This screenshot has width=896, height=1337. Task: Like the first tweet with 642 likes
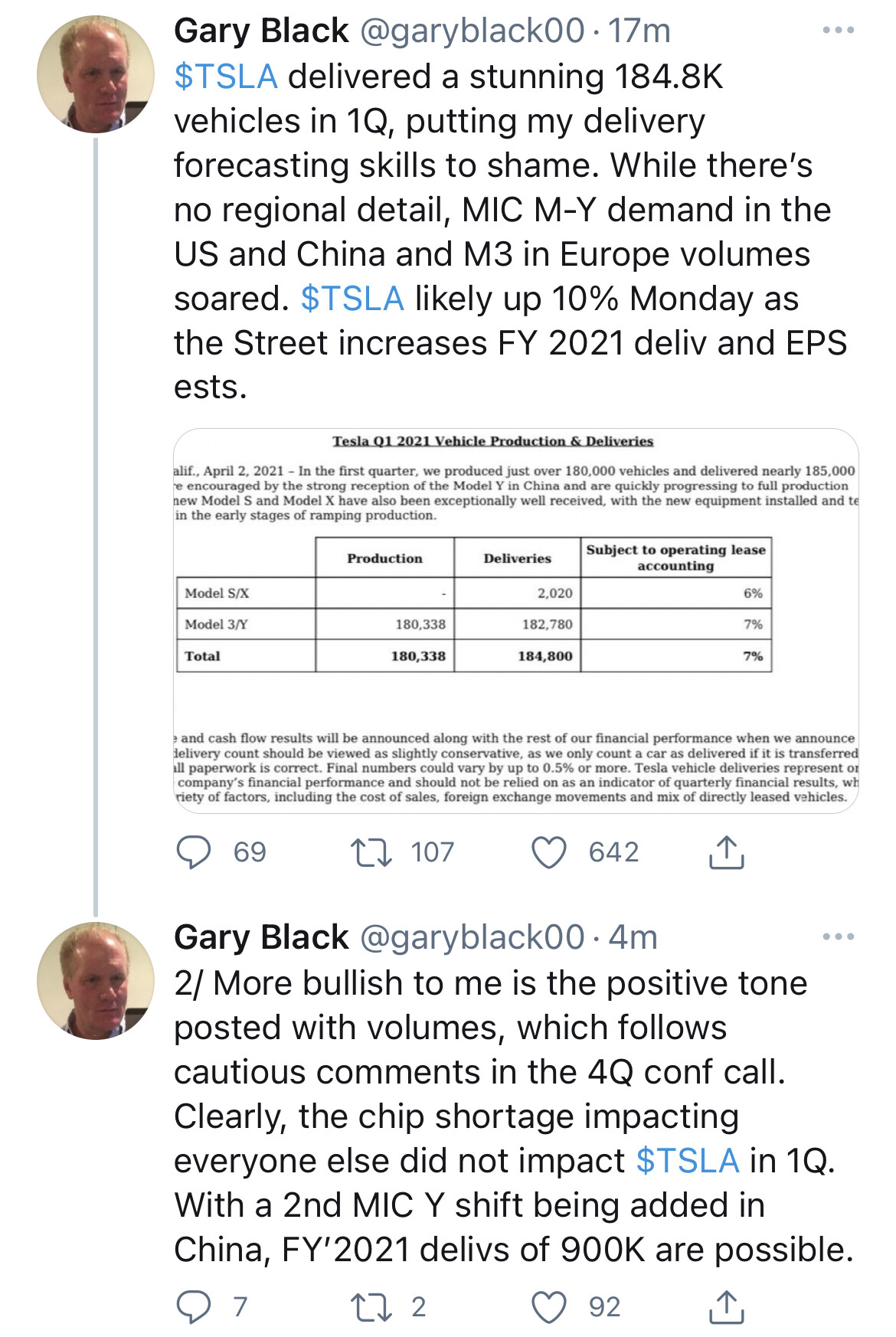coord(549,852)
